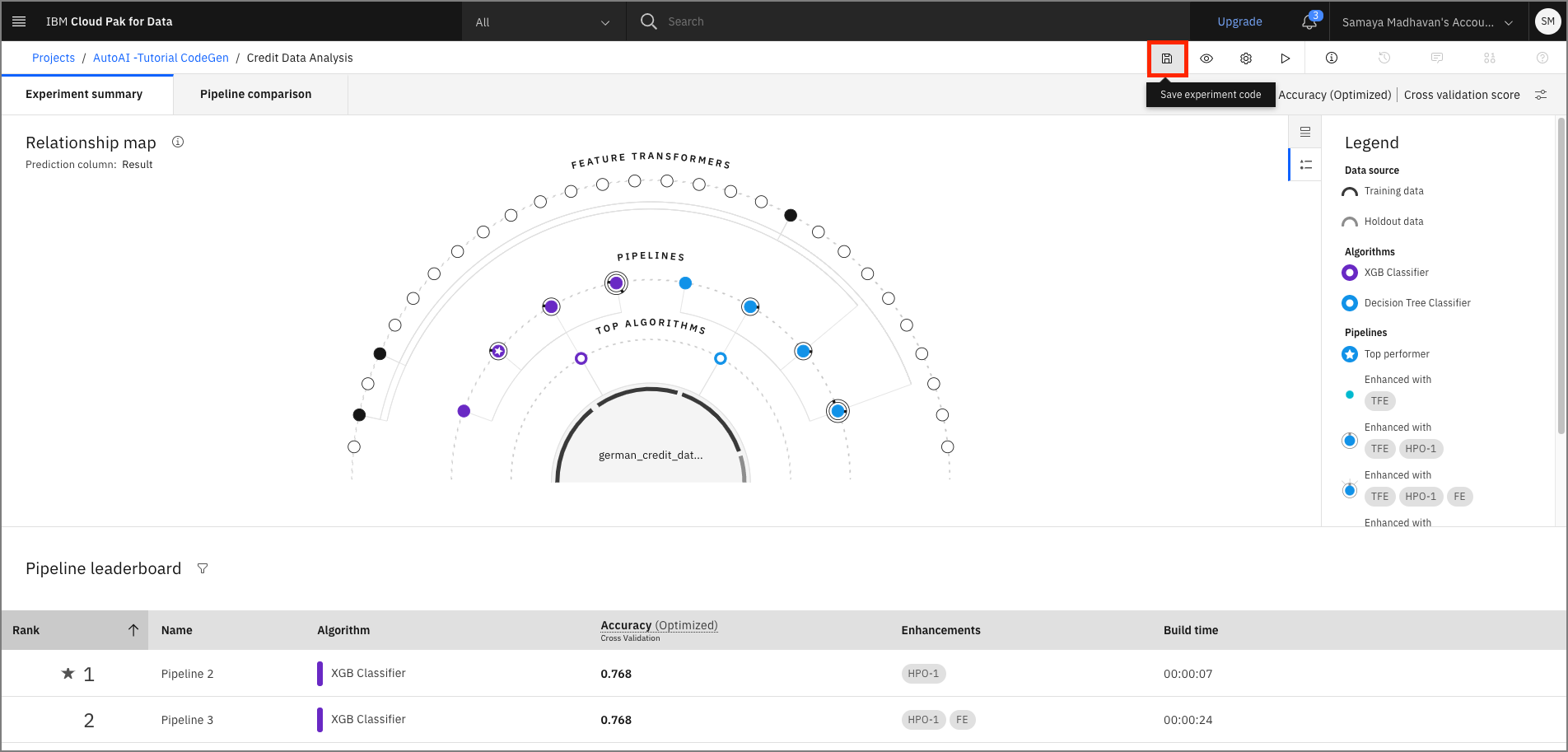Screen dimensions: 1568x752
Task: Click FE tag in Pipeline 3 row
Action: [962, 720]
